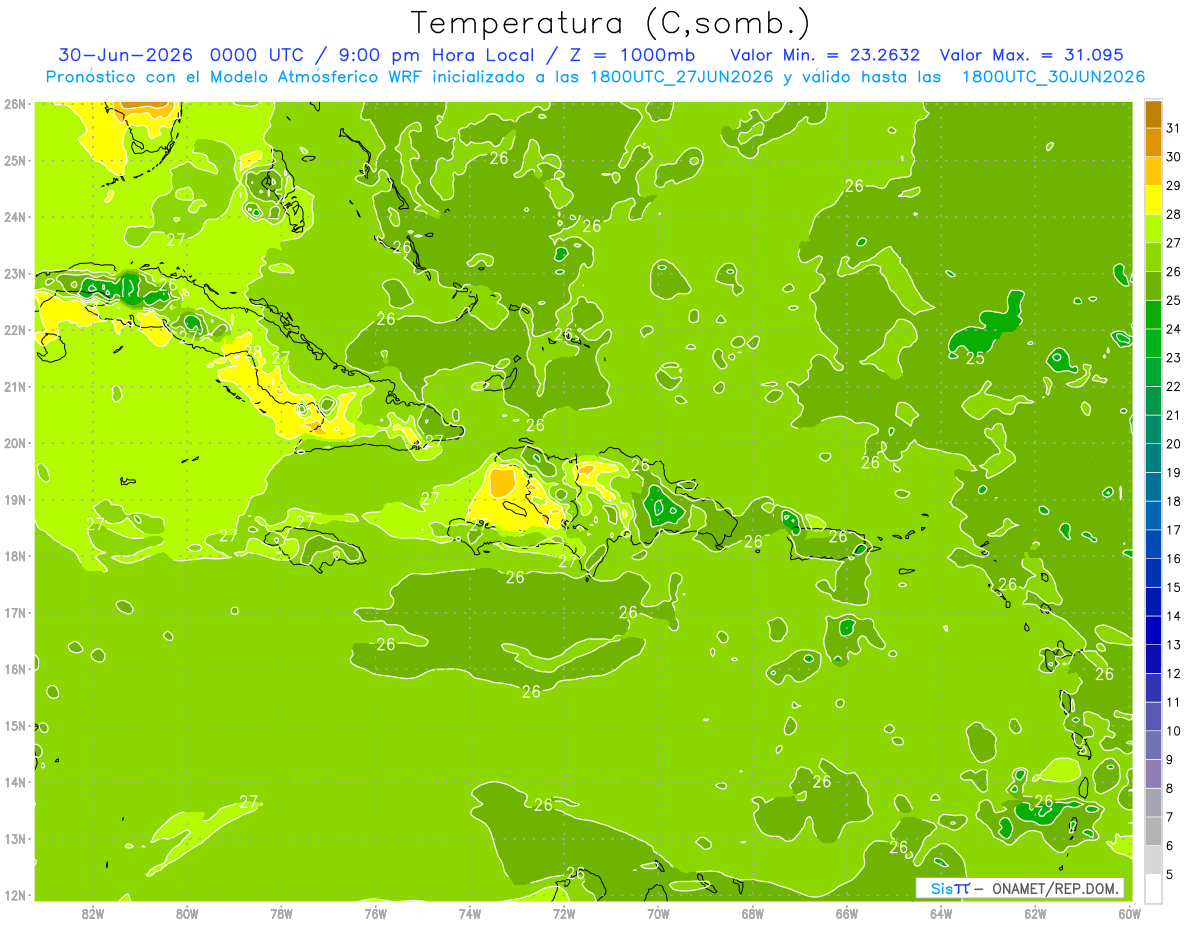Click the grey colorbar swatch between 6 and 7
1200x927 pixels.
tap(1153, 831)
